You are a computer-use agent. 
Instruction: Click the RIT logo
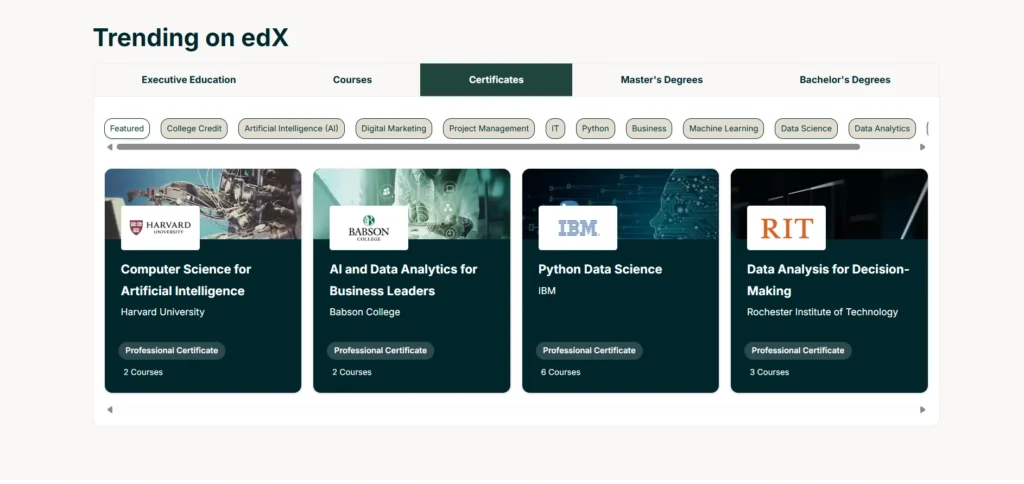[x=786, y=228]
